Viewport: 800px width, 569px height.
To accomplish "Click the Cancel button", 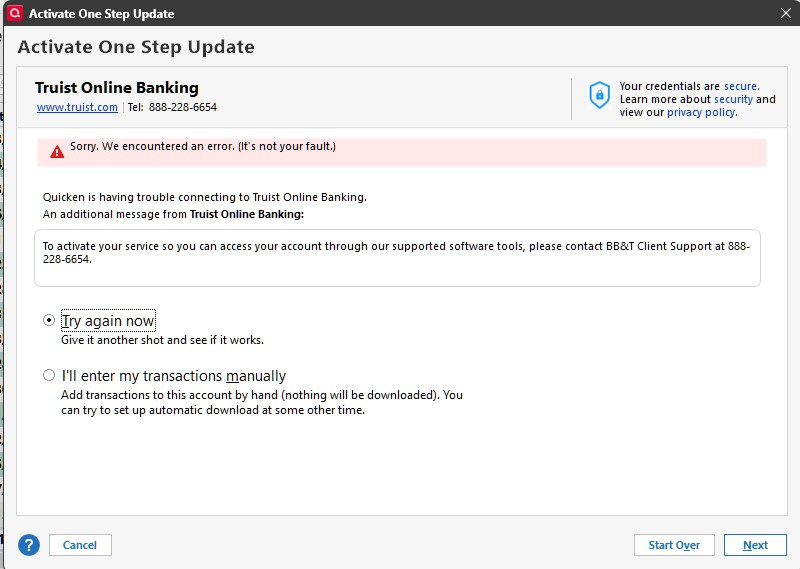I will pyautogui.click(x=80, y=545).
